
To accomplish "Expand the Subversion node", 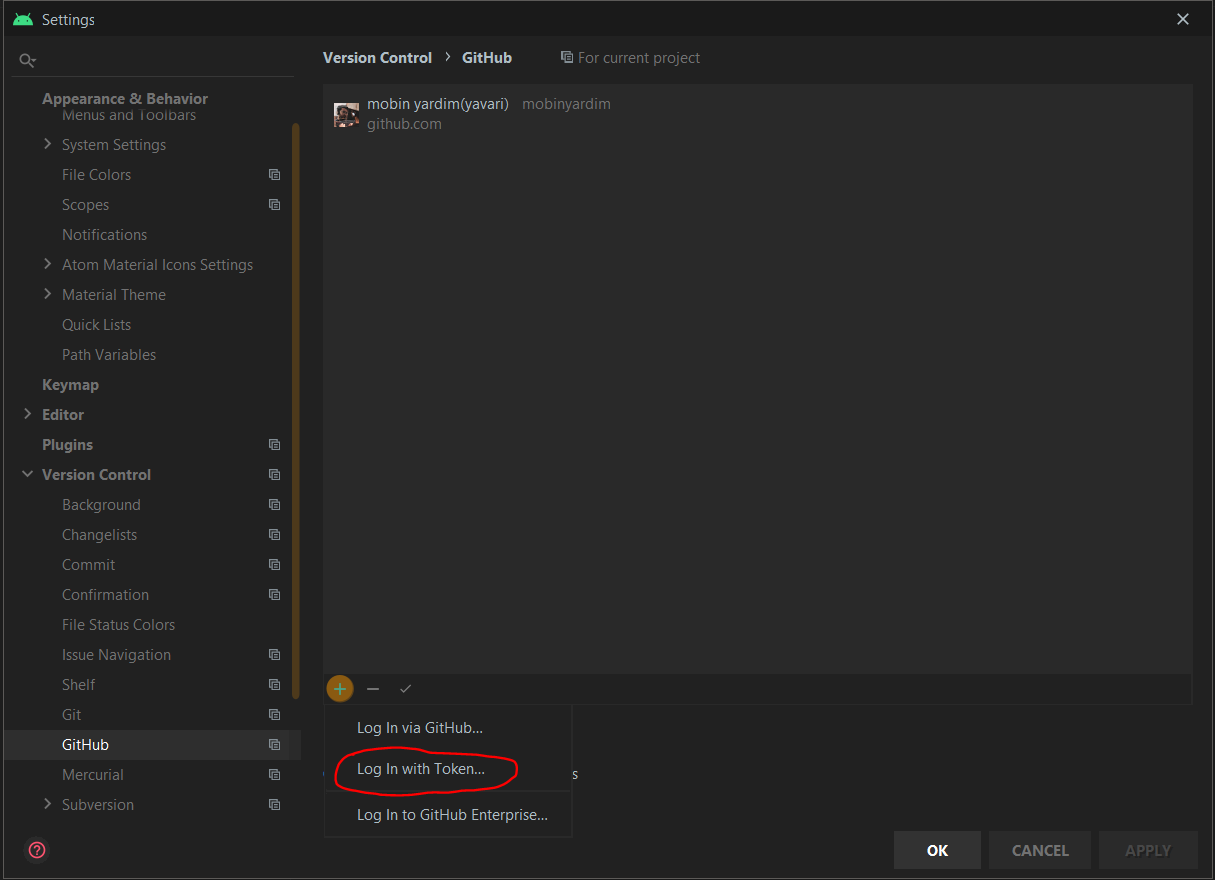I will pyautogui.click(x=47, y=805).
